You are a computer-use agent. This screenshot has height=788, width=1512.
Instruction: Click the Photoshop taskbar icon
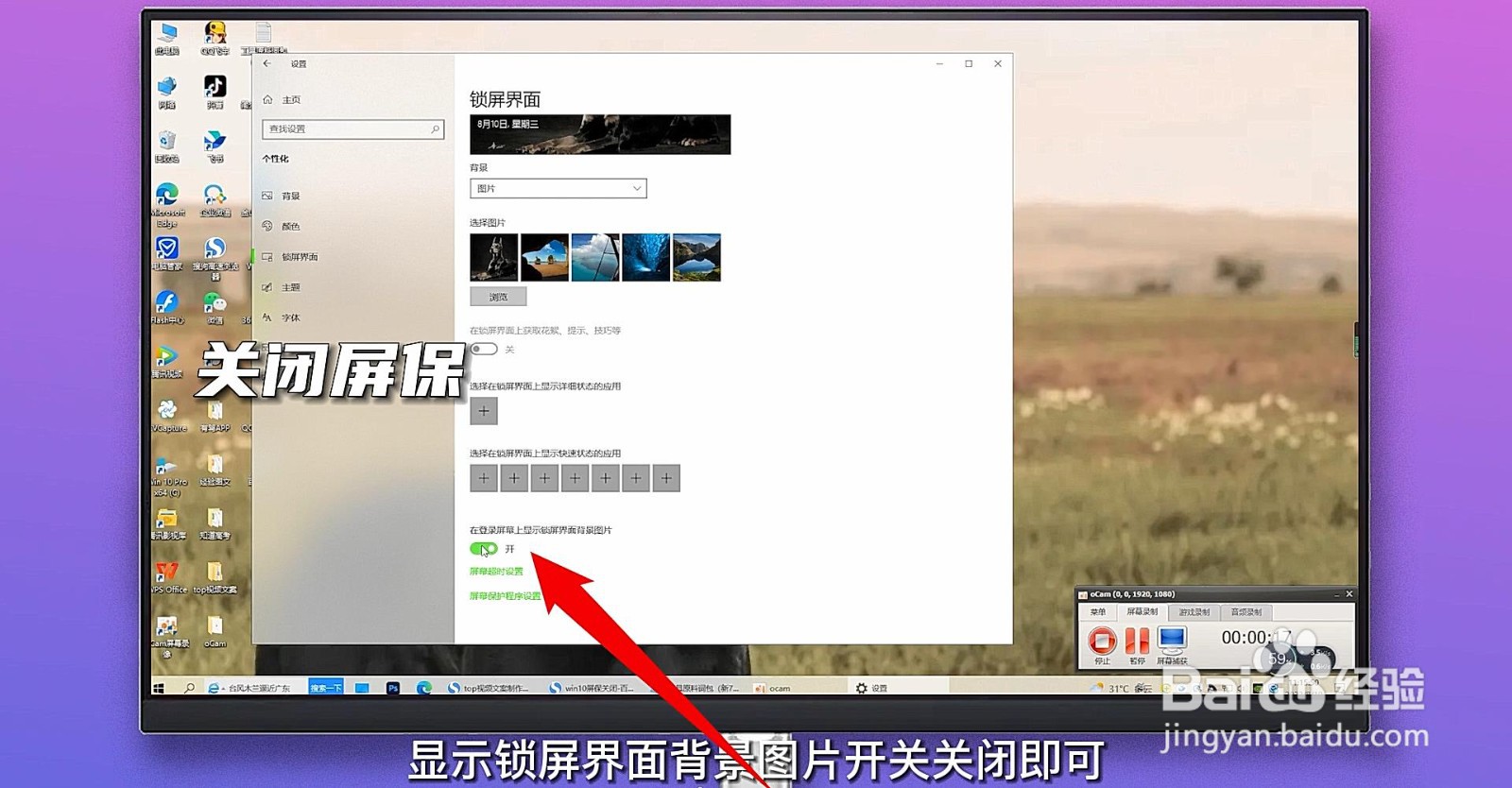[393, 688]
